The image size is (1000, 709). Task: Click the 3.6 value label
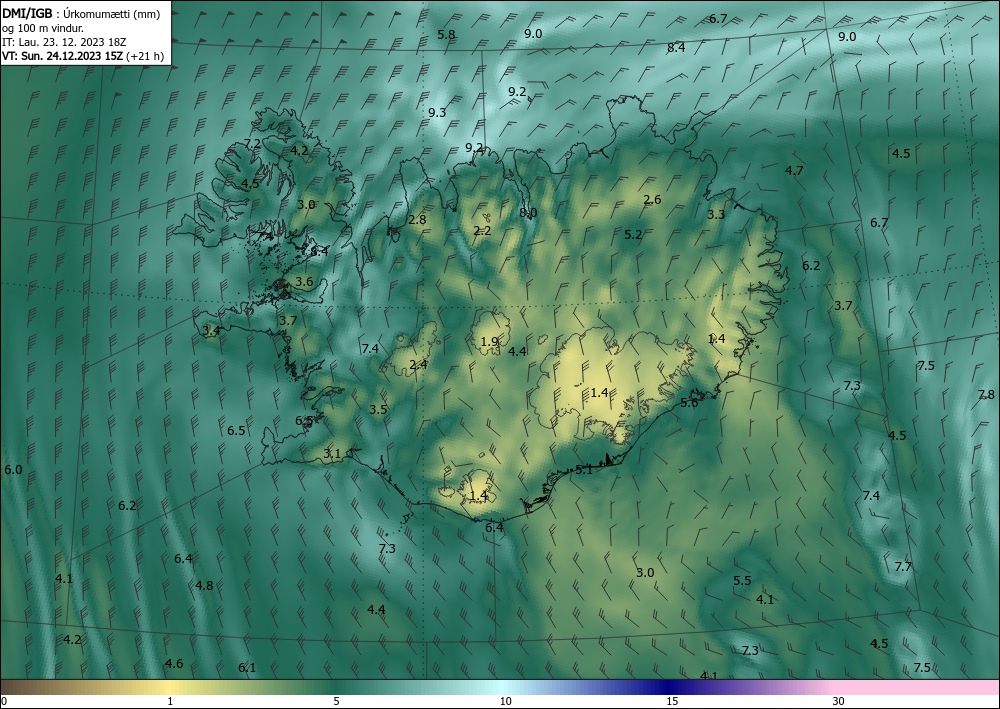point(304,282)
